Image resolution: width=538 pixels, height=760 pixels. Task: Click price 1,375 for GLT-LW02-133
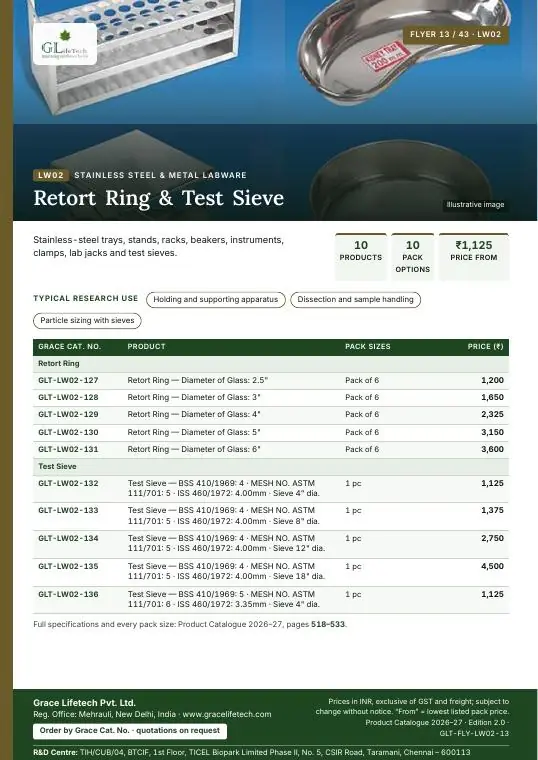coord(492,510)
